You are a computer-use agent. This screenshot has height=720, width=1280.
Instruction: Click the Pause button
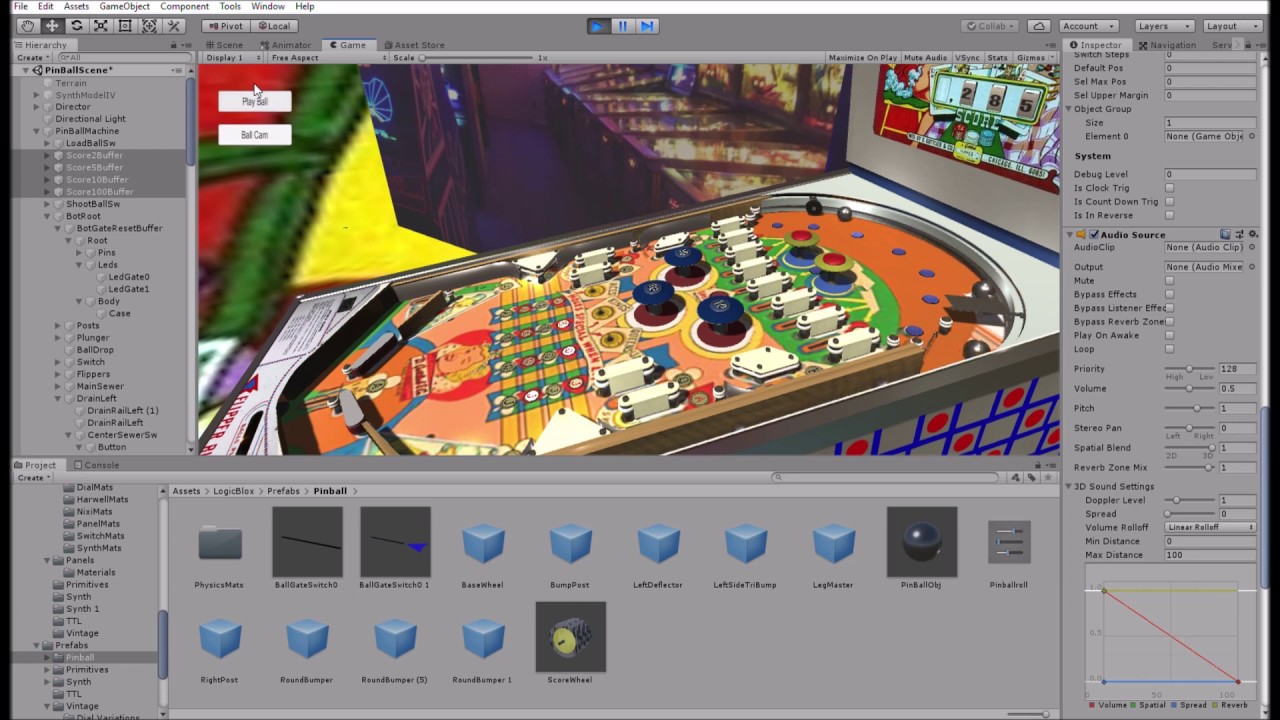623,26
